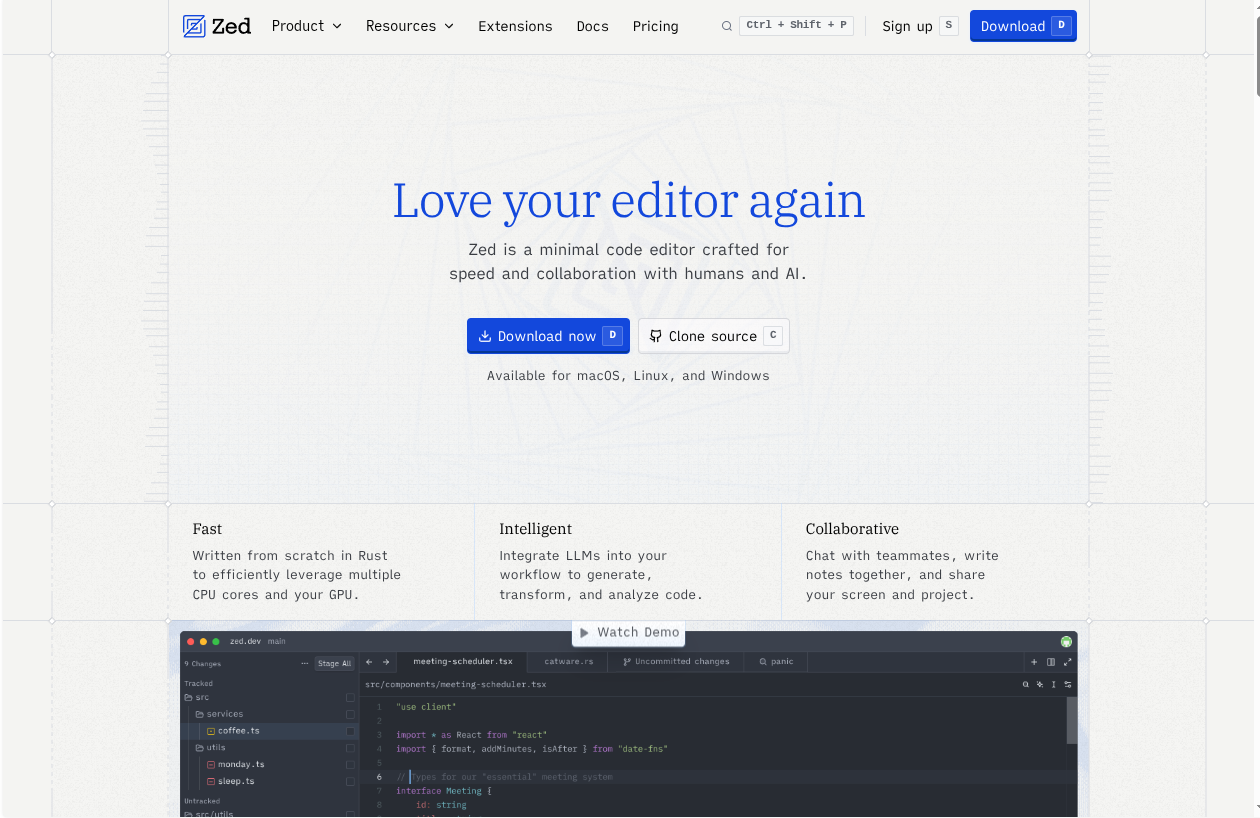This screenshot has width=1260, height=818.
Task: Open the Product dropdown menu
Action: (x=306, y=26)
